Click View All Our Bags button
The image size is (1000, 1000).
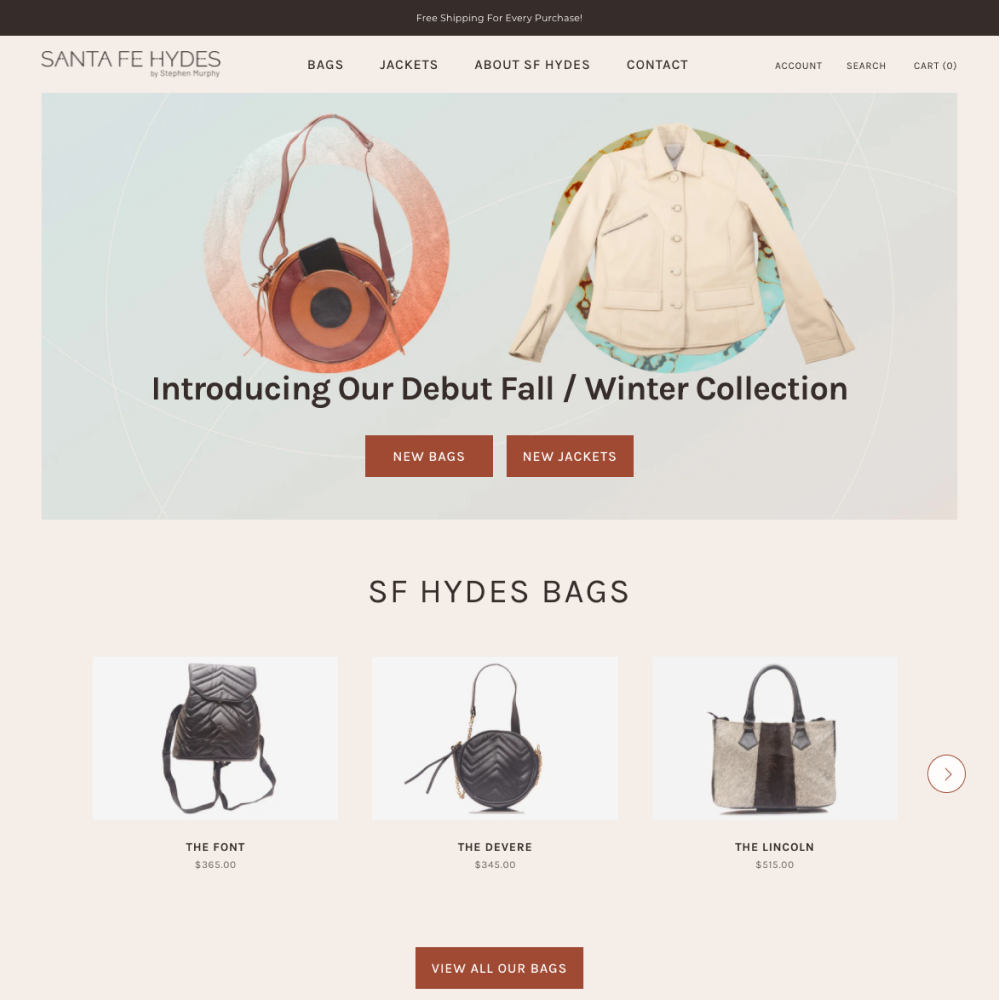point(499,967)
